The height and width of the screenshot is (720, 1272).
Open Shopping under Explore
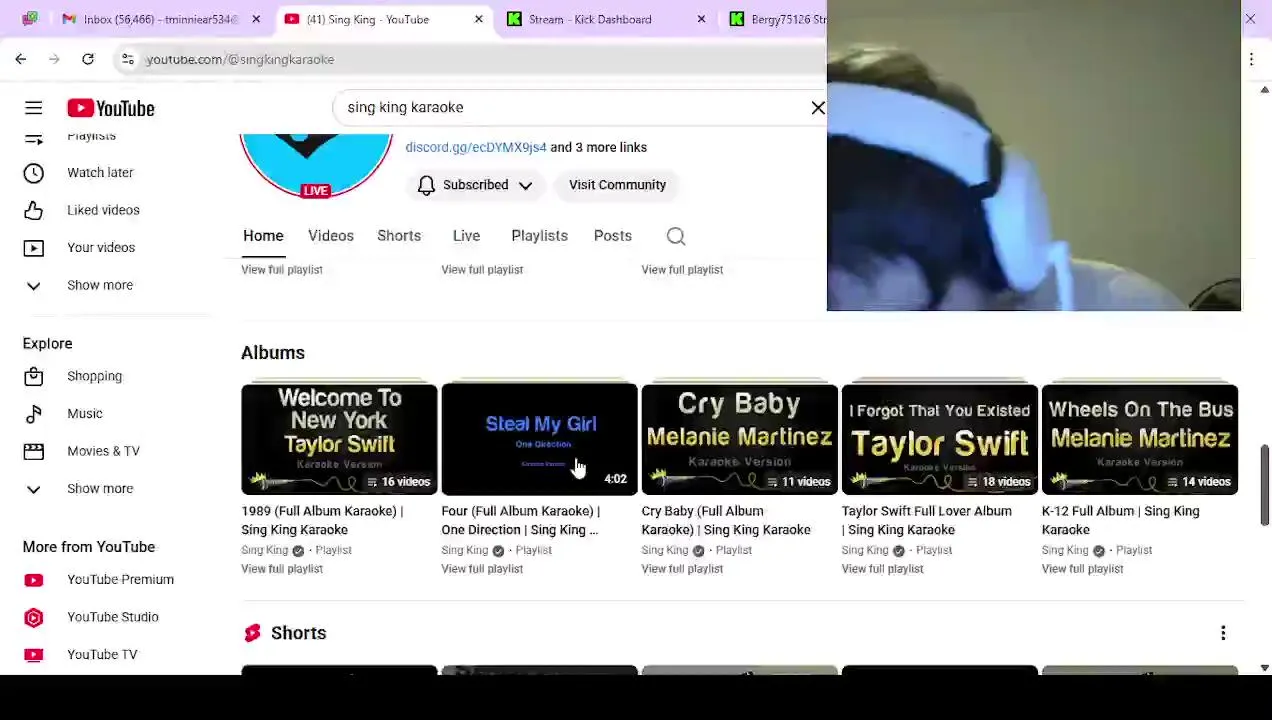[x=94, y=376]
